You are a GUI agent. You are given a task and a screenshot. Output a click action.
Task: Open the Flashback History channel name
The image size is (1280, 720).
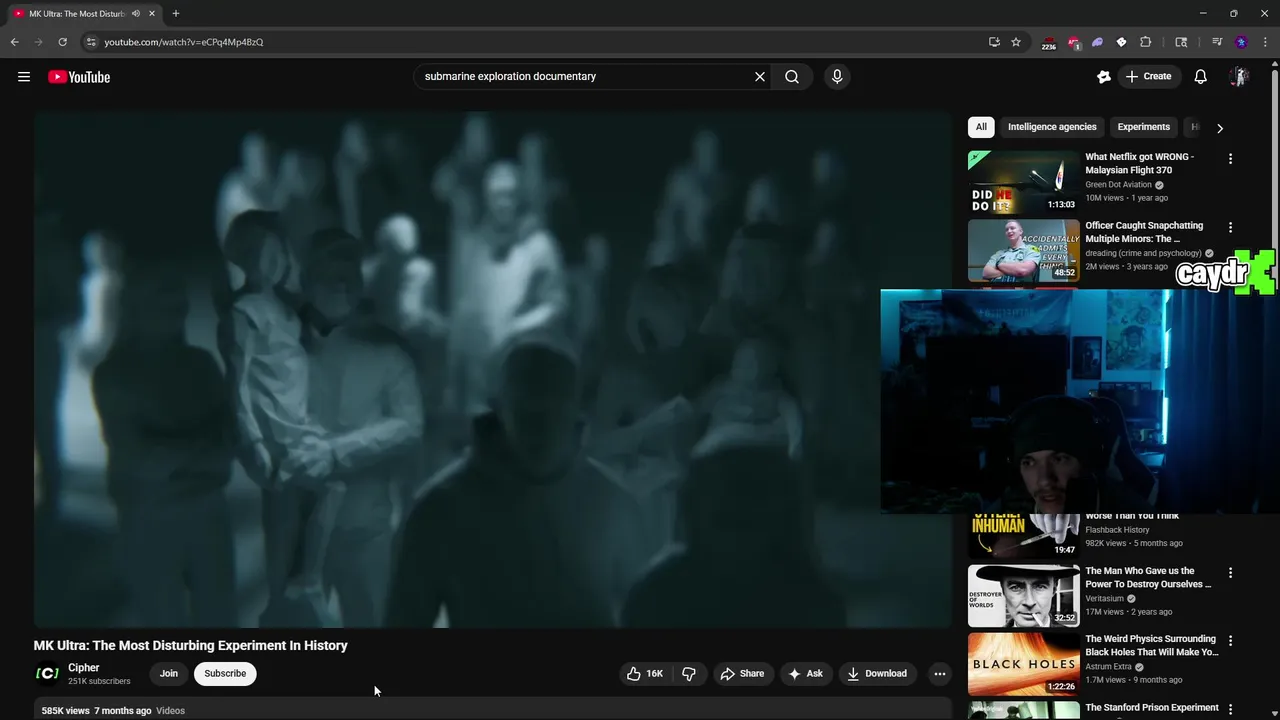click(1117, 530)
